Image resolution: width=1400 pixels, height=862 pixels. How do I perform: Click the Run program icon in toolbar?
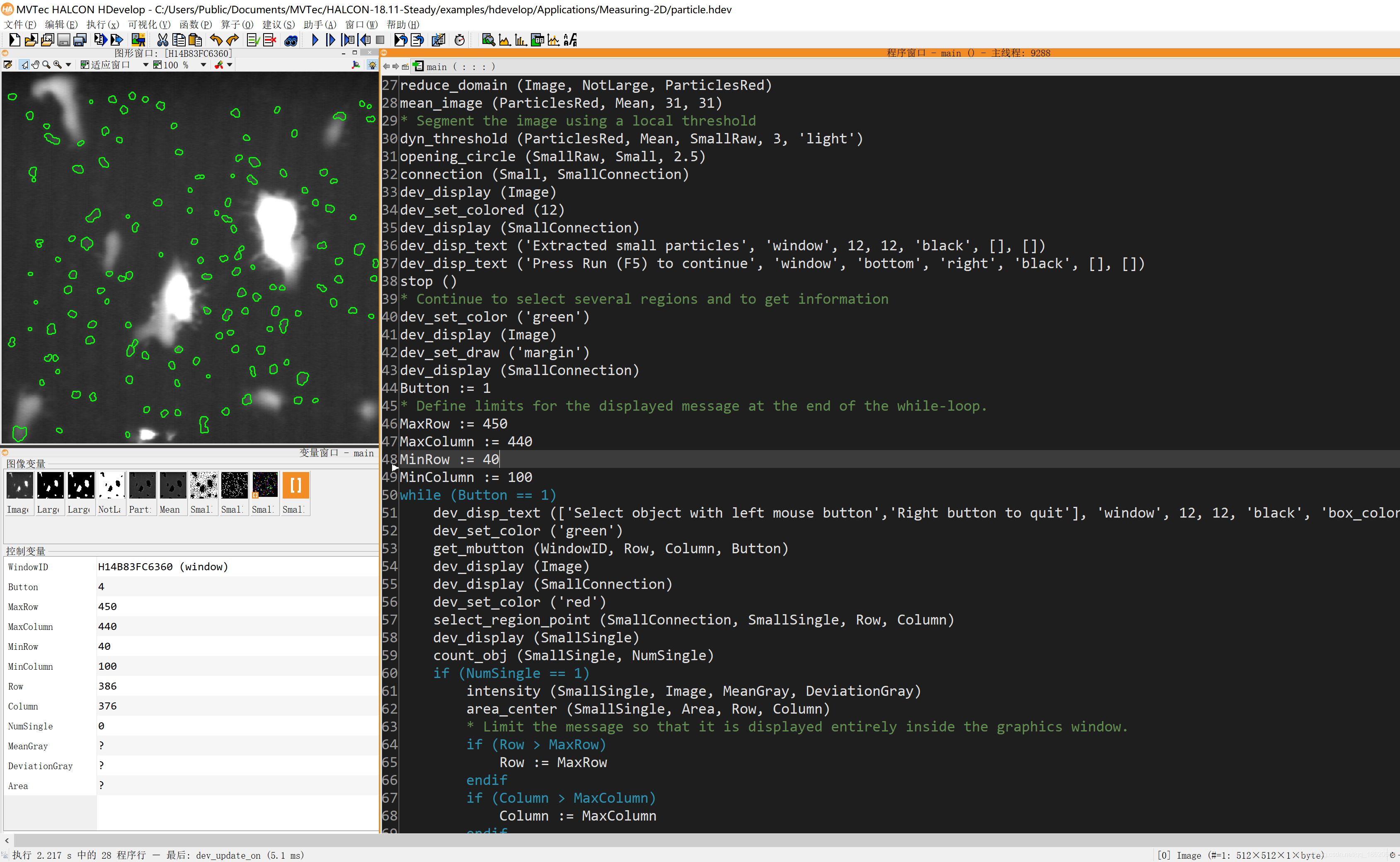click(x=313, y=40)
